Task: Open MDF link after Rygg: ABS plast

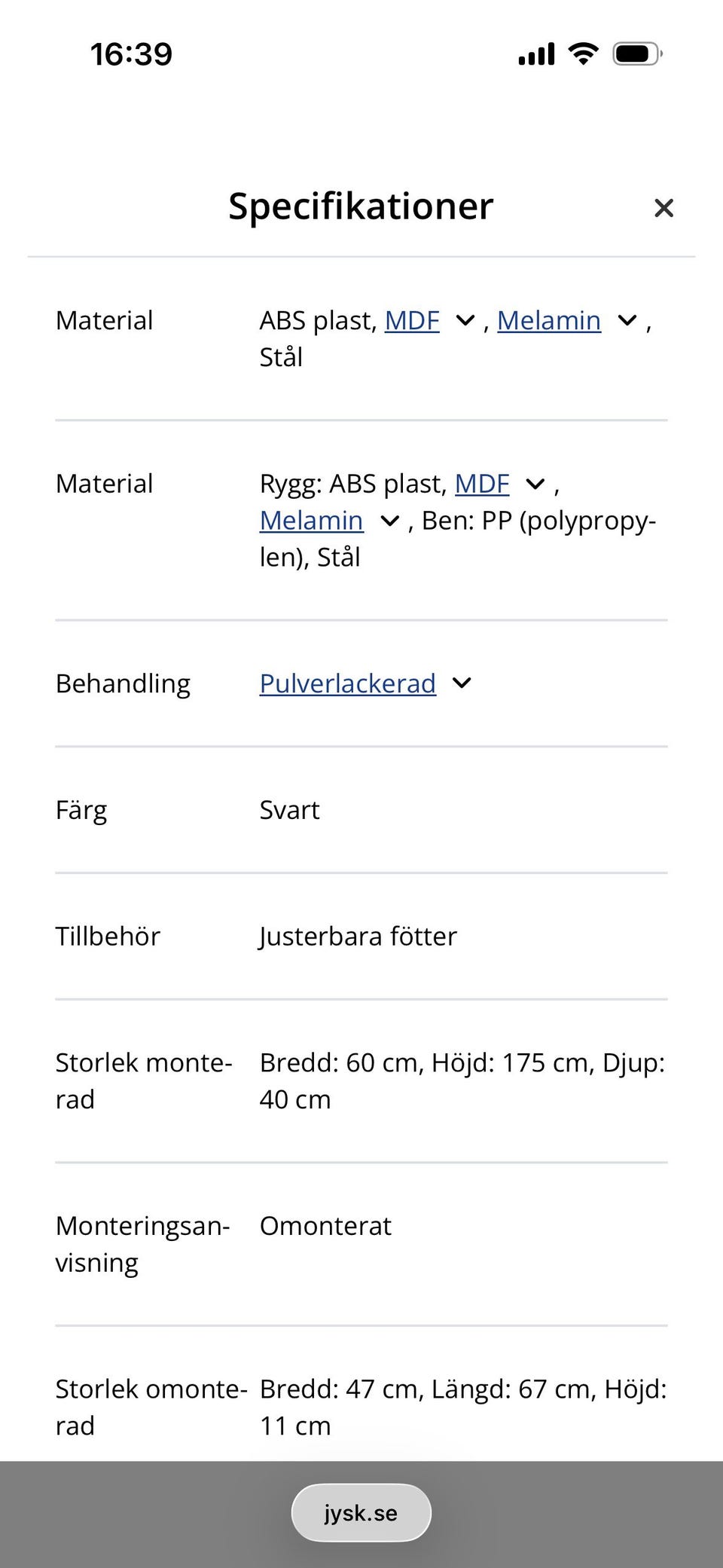Action: tap(482, 484)
